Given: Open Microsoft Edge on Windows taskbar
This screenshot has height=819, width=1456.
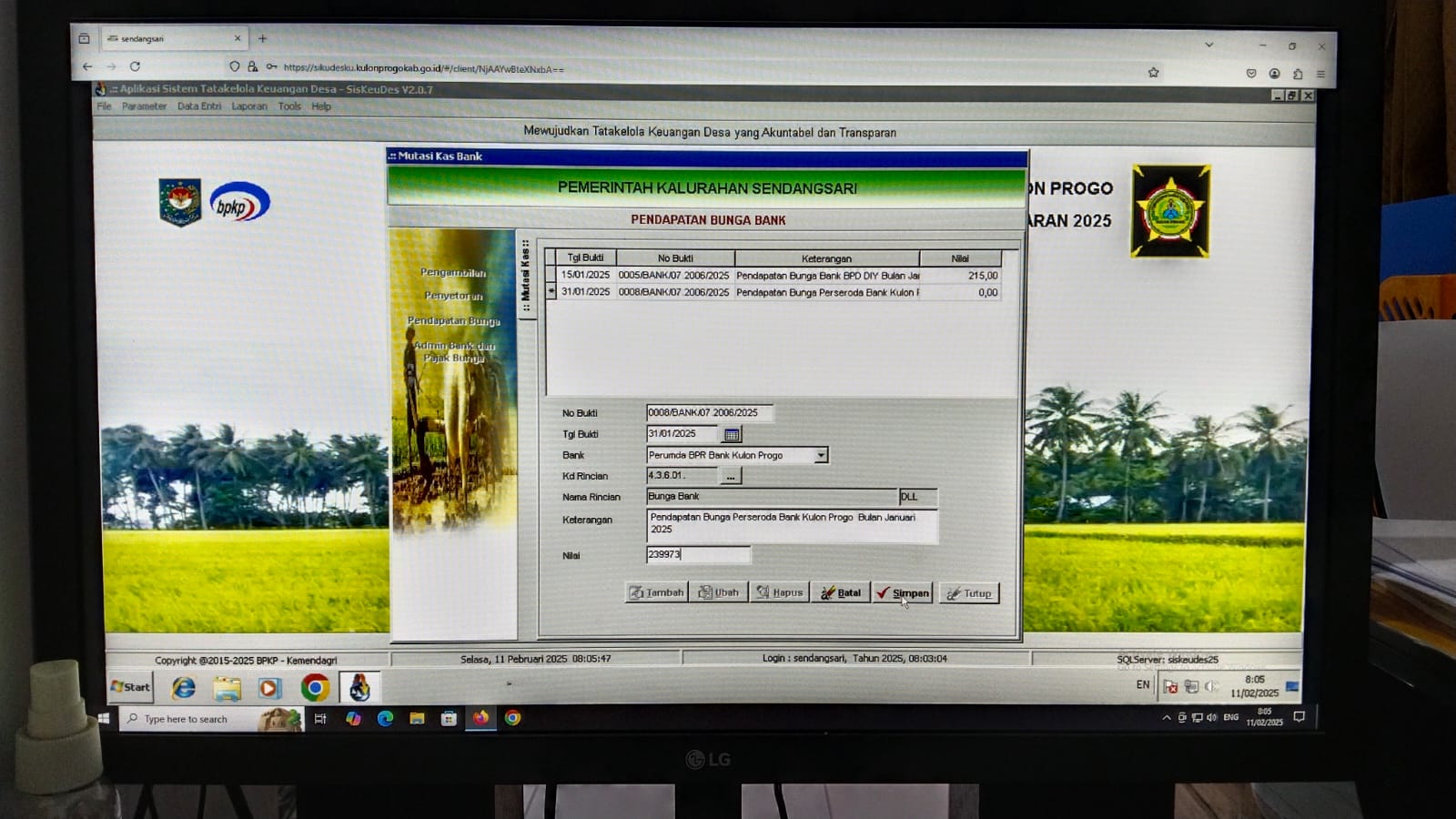Looking at the screenshot, I should click(385, 718).
